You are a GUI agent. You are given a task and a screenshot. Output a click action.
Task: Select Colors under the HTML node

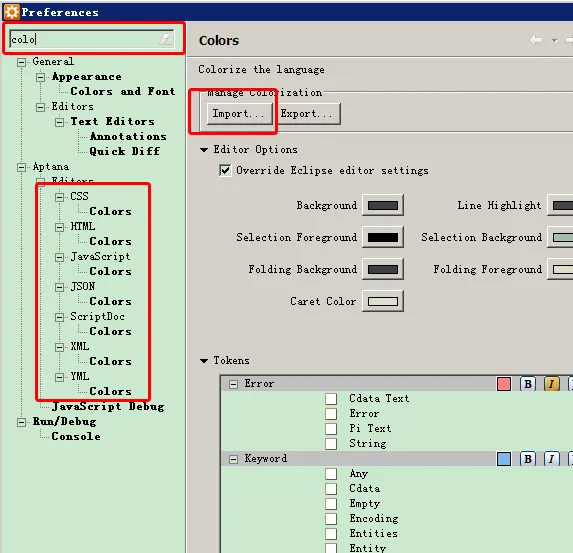tap(110, 241)
